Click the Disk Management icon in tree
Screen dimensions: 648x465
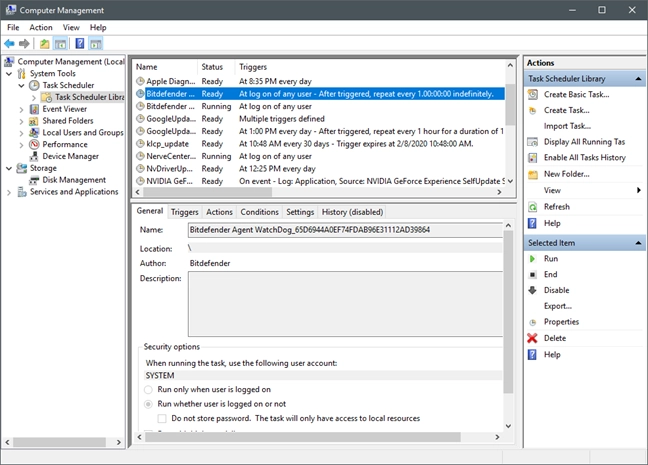click(34, 180)
